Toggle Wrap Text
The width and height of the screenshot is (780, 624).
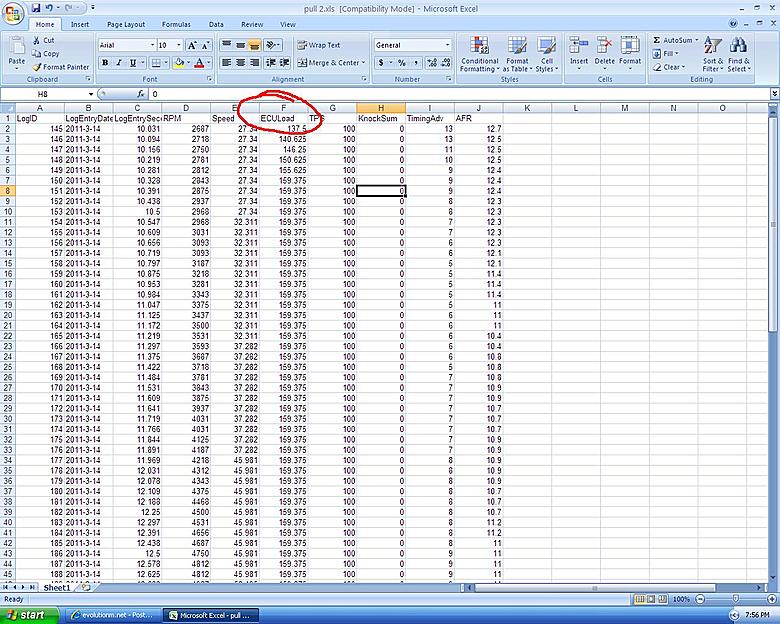[319, 45]
